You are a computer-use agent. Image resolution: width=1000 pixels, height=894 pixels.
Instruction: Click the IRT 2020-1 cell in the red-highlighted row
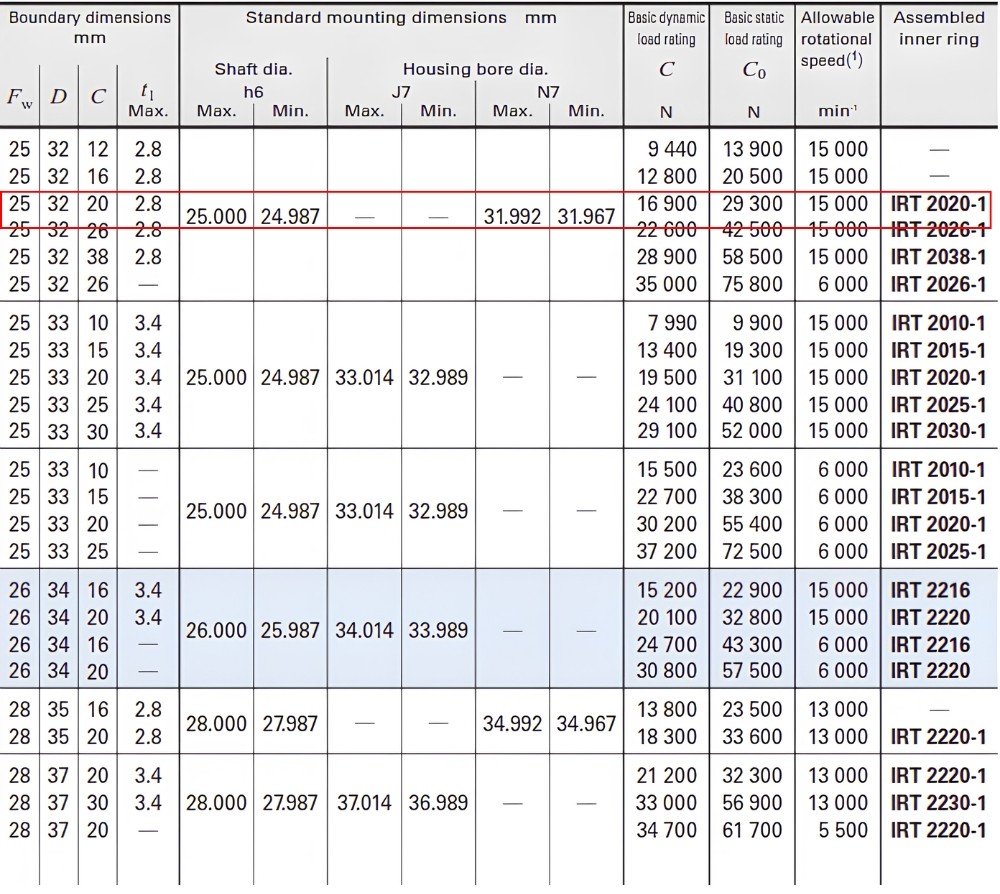(938, 204)
